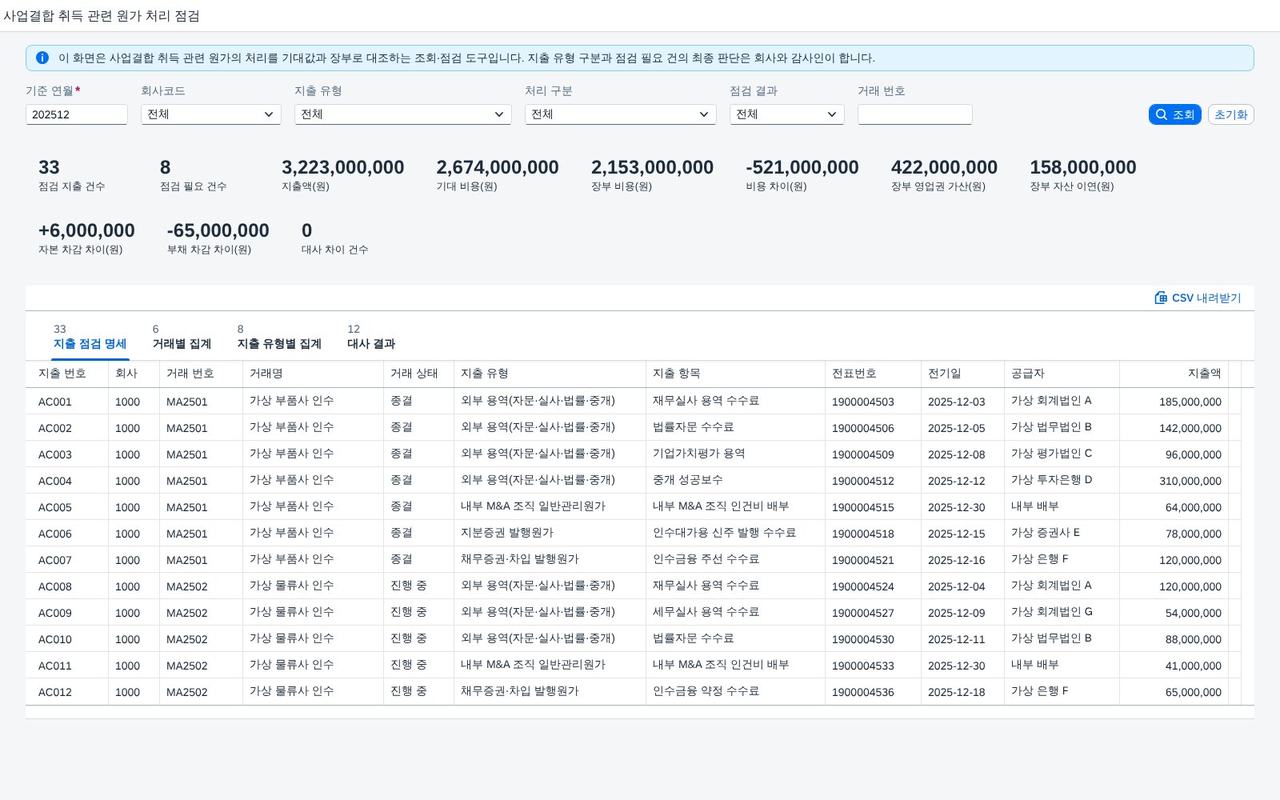Open the 회사코드 dropdown

coord(211,115)
